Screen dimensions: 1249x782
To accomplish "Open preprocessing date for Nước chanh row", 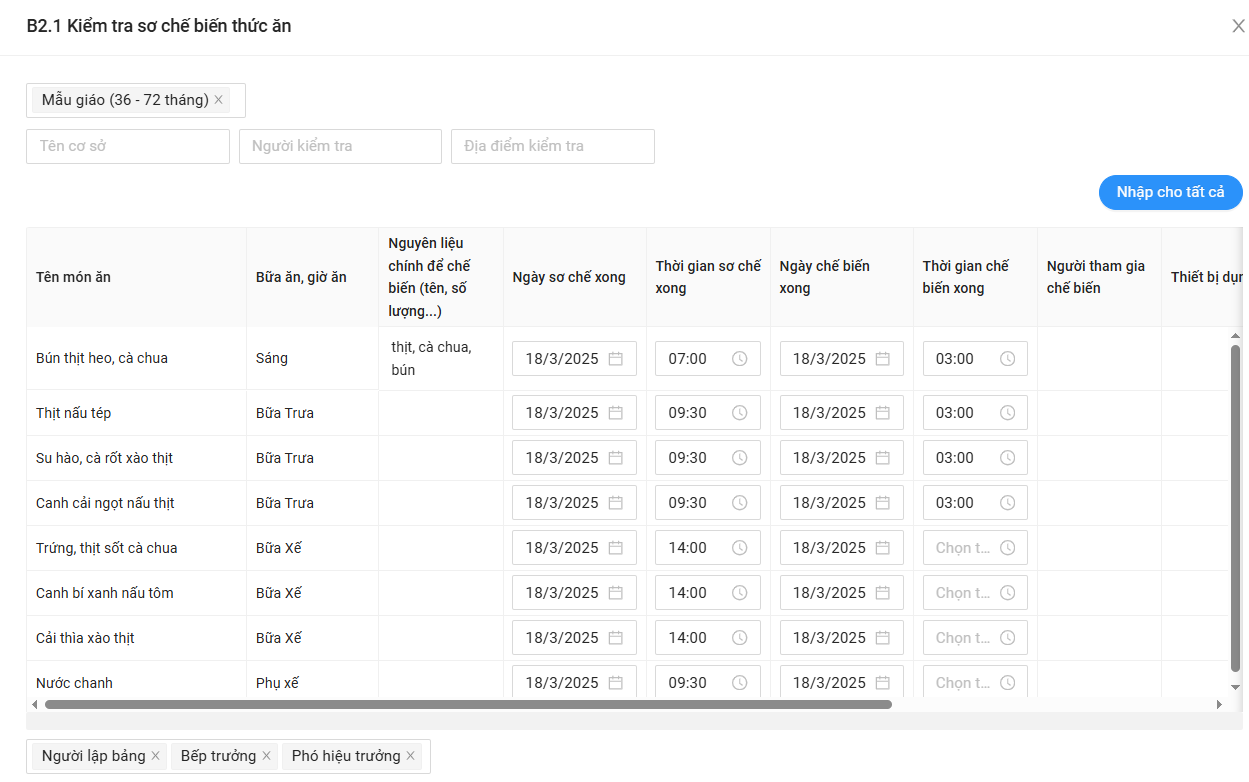I will (x=573, y=683).
